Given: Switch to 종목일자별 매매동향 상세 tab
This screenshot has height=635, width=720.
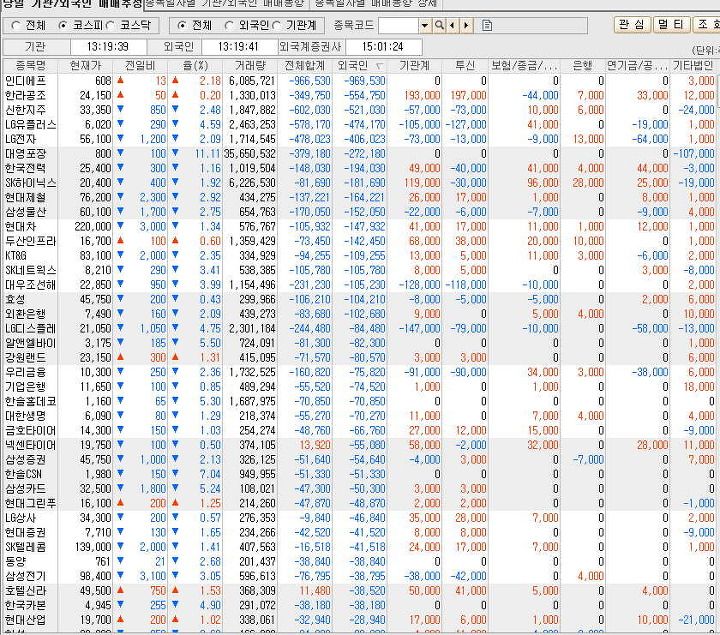Looking at the screenshot, I should coord(376,4).
